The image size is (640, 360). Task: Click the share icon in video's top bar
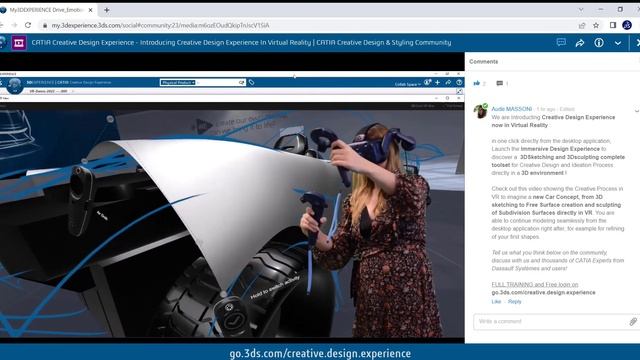(x=448, y=82)
